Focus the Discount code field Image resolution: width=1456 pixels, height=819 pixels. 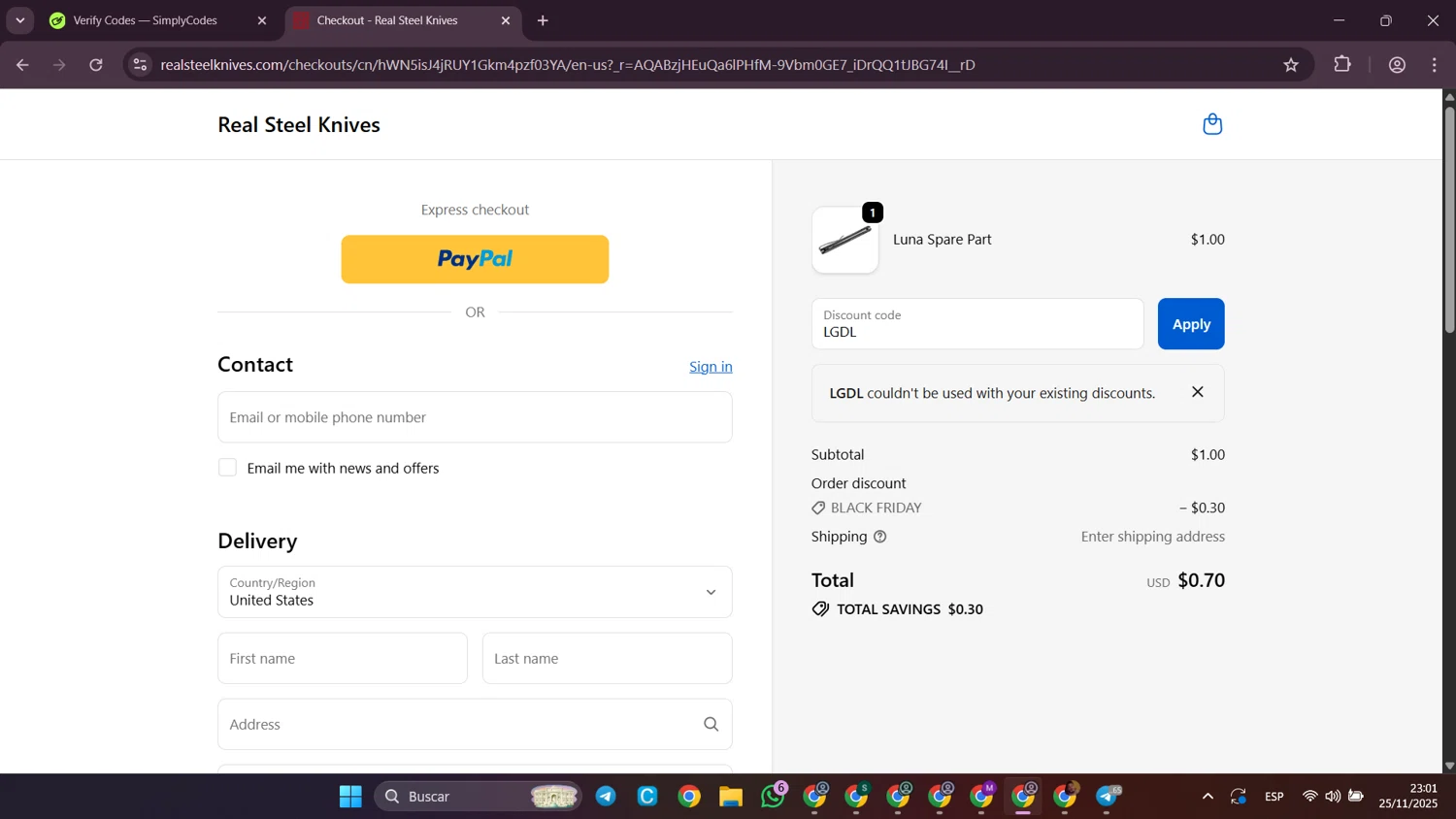tap(977, 324)
